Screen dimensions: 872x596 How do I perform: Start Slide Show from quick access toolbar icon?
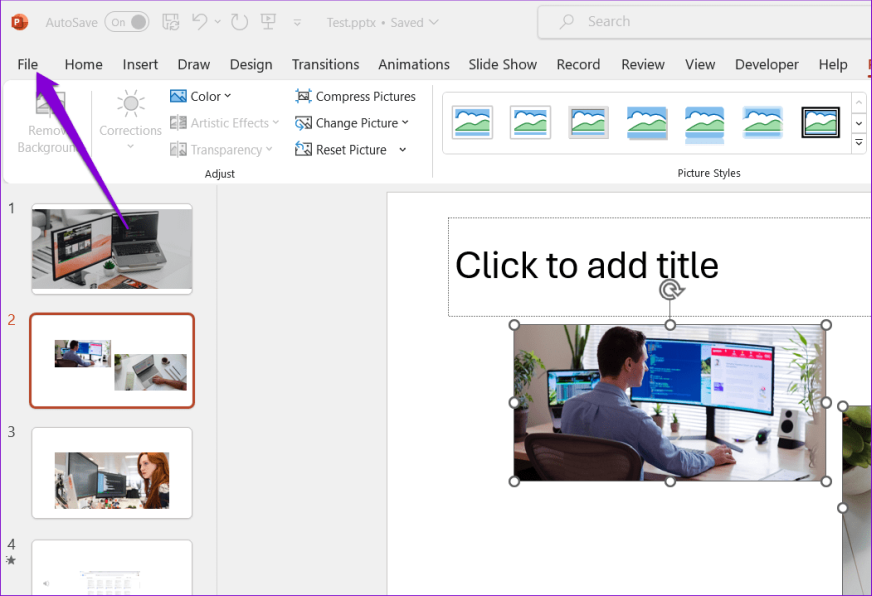pyautogui.click(x=267, y=21)
